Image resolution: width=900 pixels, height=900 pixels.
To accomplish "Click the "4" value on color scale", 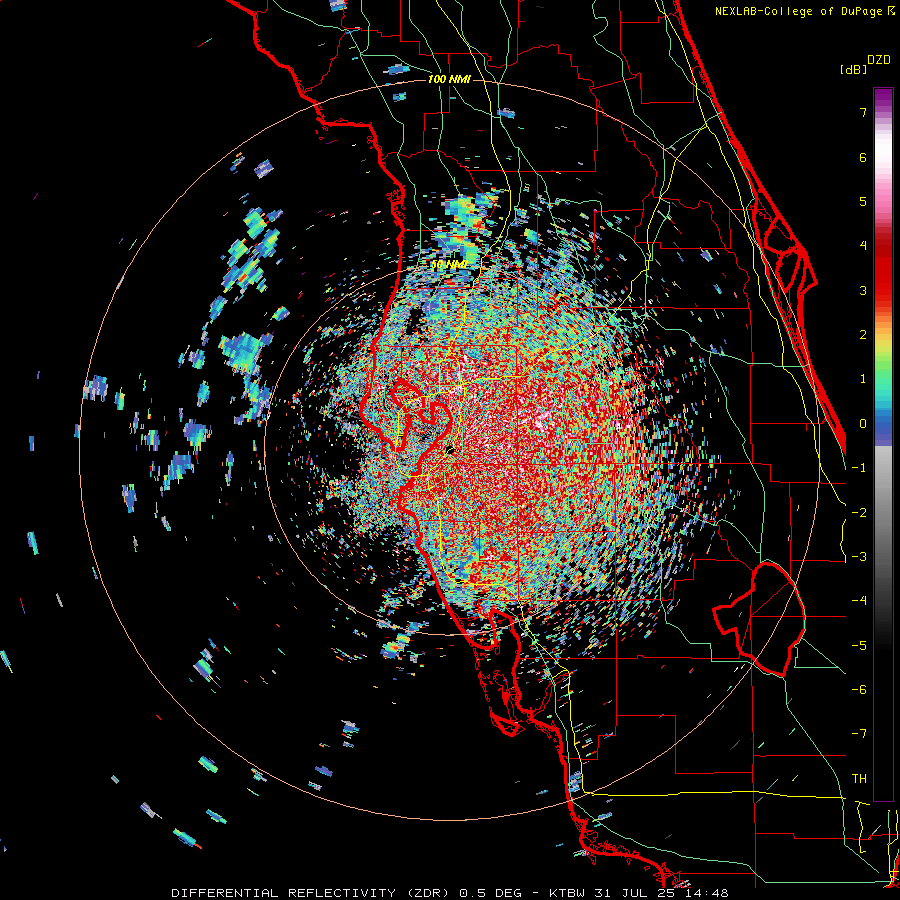I will tap(863, 246).
